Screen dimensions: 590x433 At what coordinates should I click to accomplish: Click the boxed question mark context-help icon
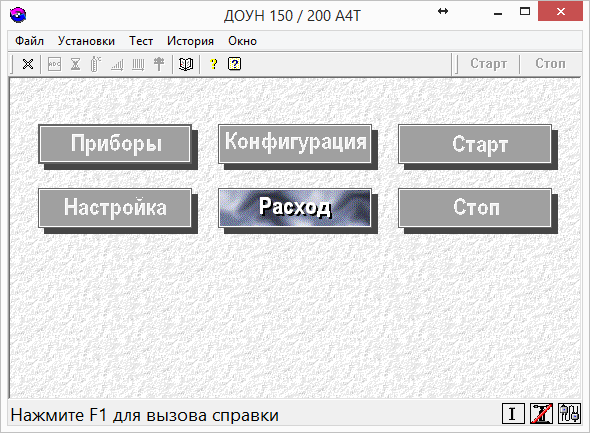tap(234, 64)
